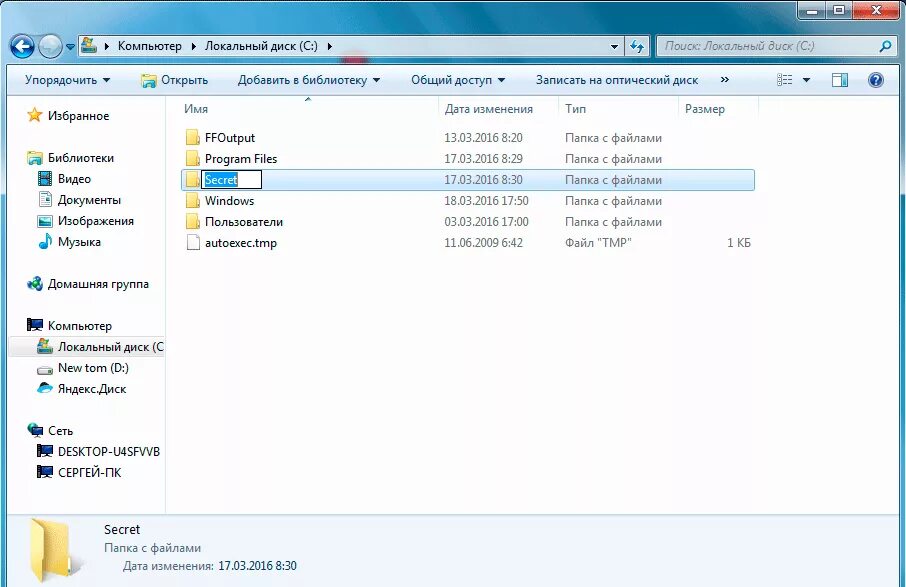Select the Компьютер breadcrumb in the address bar

(x=150, y=46)
